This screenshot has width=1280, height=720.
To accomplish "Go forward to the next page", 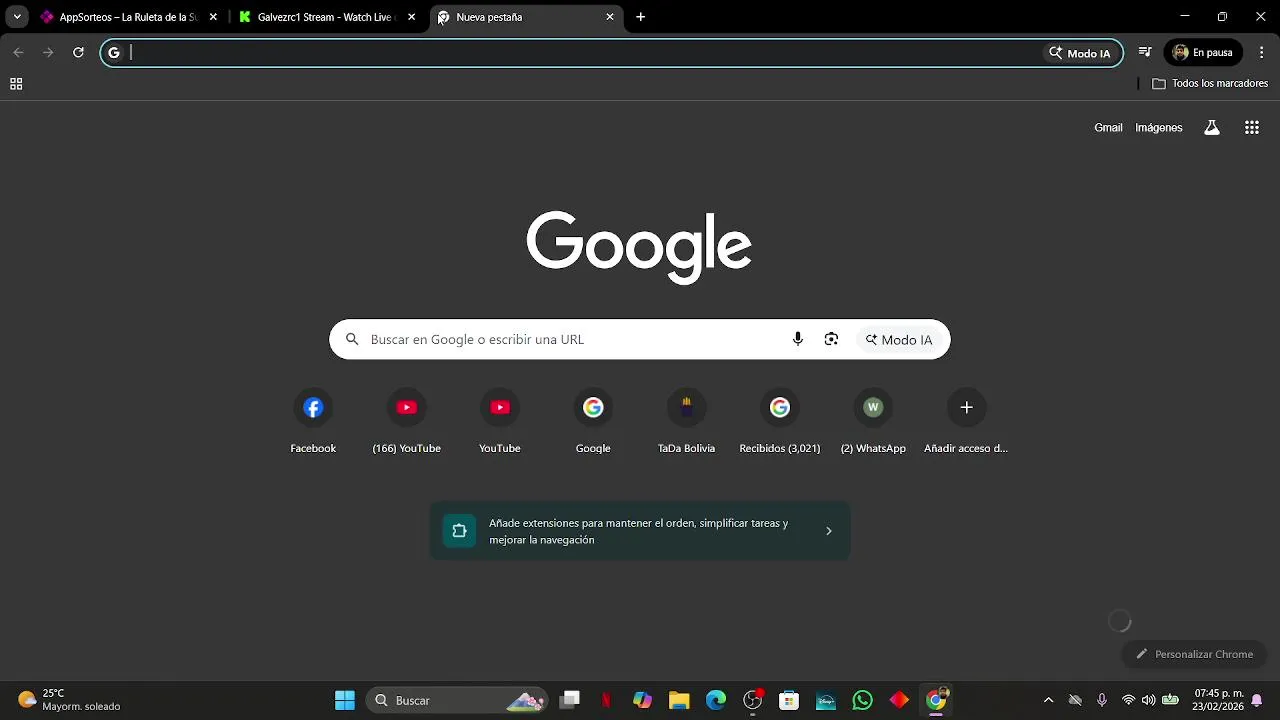I will pyautogui.click(x=48, y=53).
